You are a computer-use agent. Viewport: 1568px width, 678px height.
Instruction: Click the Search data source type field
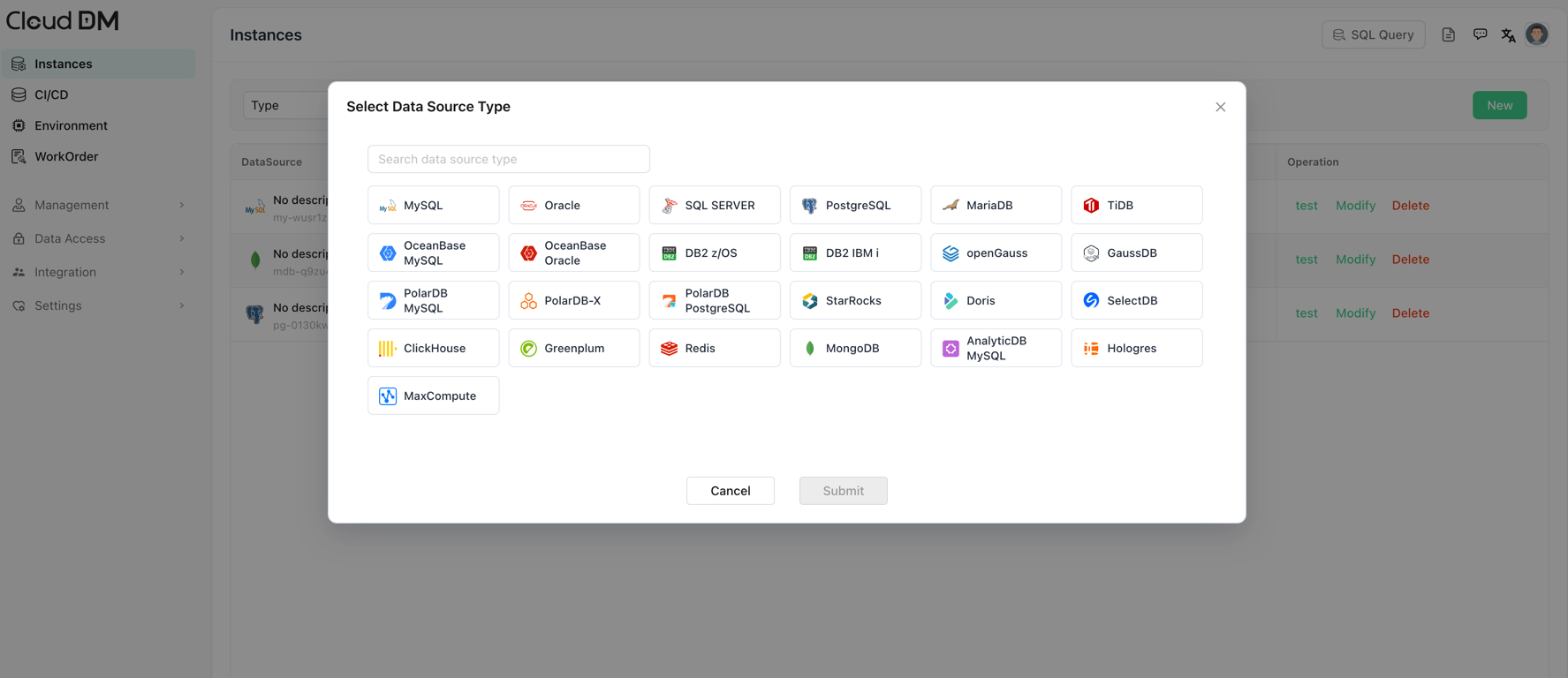pos(509,159)
